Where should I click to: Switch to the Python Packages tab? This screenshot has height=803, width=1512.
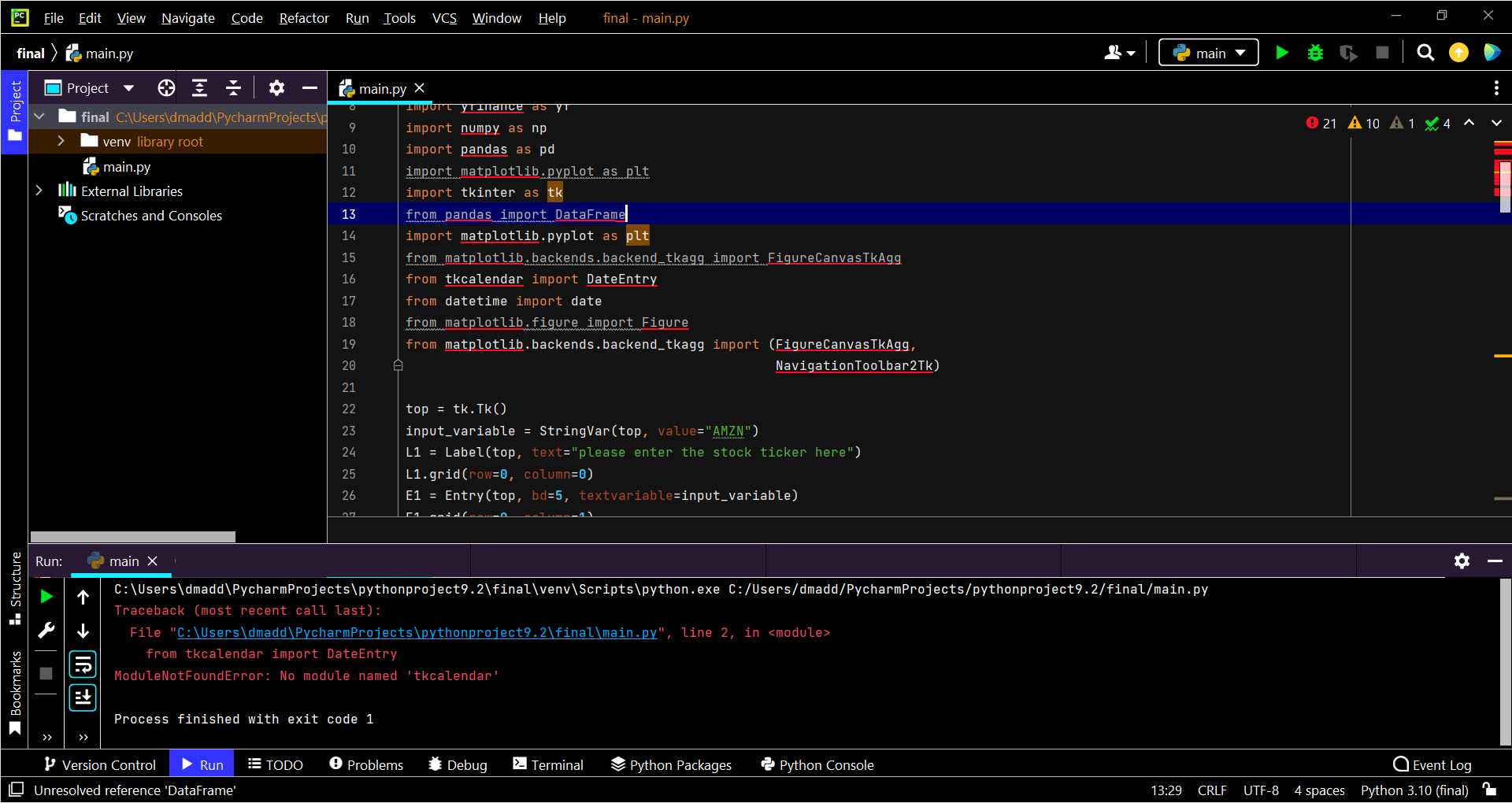[x=671, y=764]
